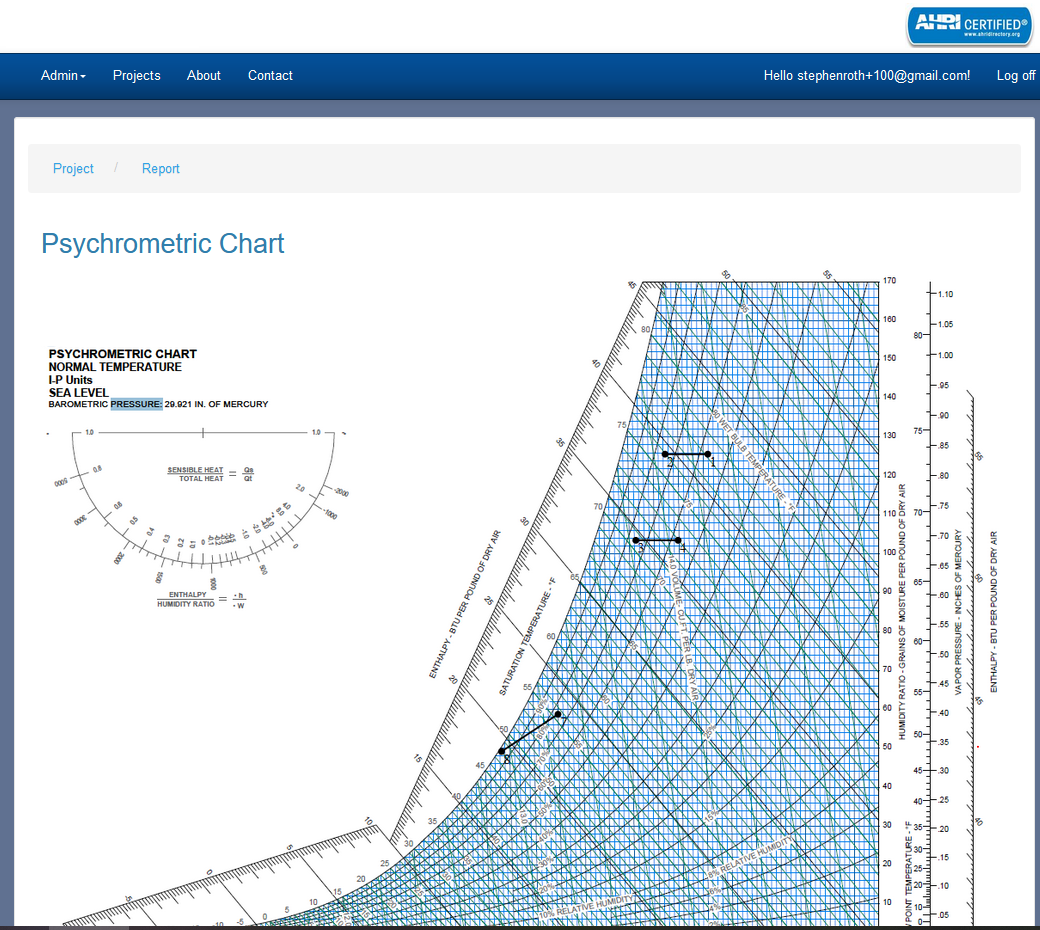Click state point 4 on the chart

pyautogui.click(x=678, y=541)
